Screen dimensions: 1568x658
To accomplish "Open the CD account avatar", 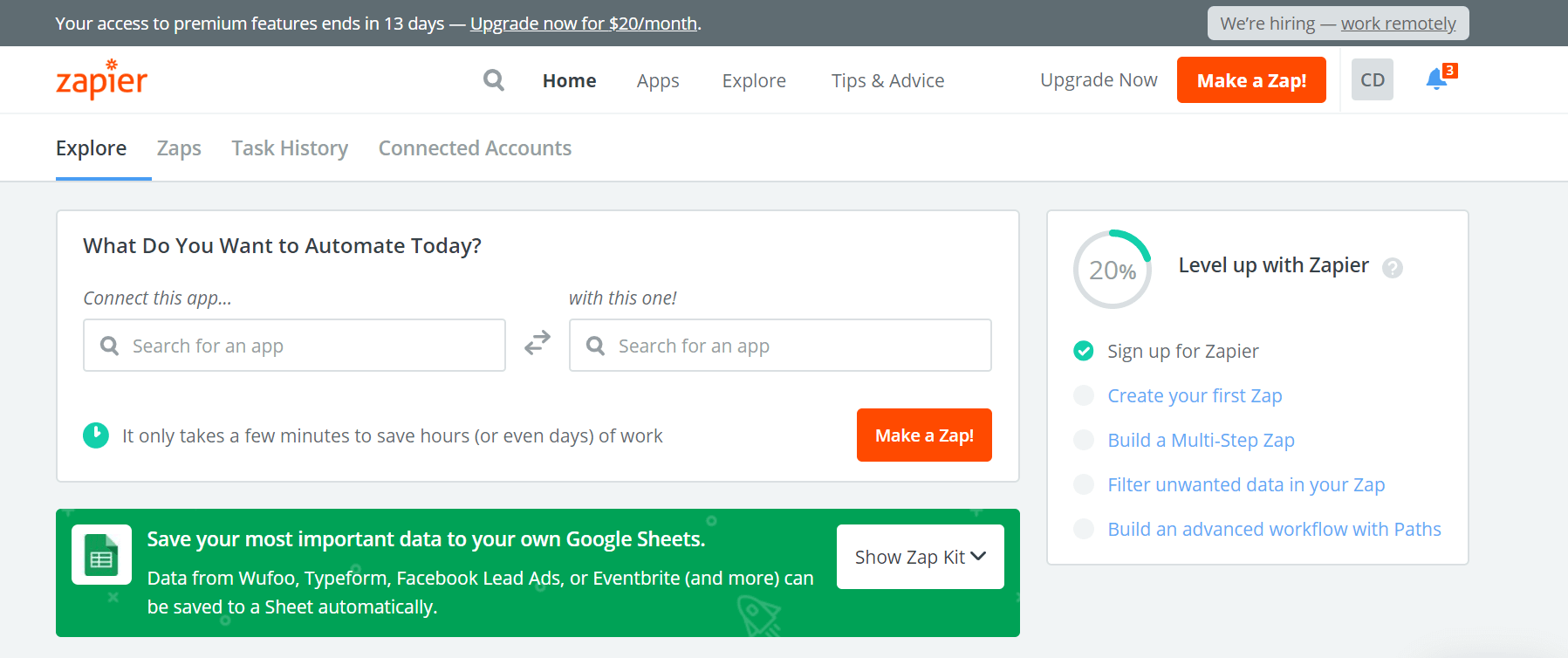I will 1373,79.
